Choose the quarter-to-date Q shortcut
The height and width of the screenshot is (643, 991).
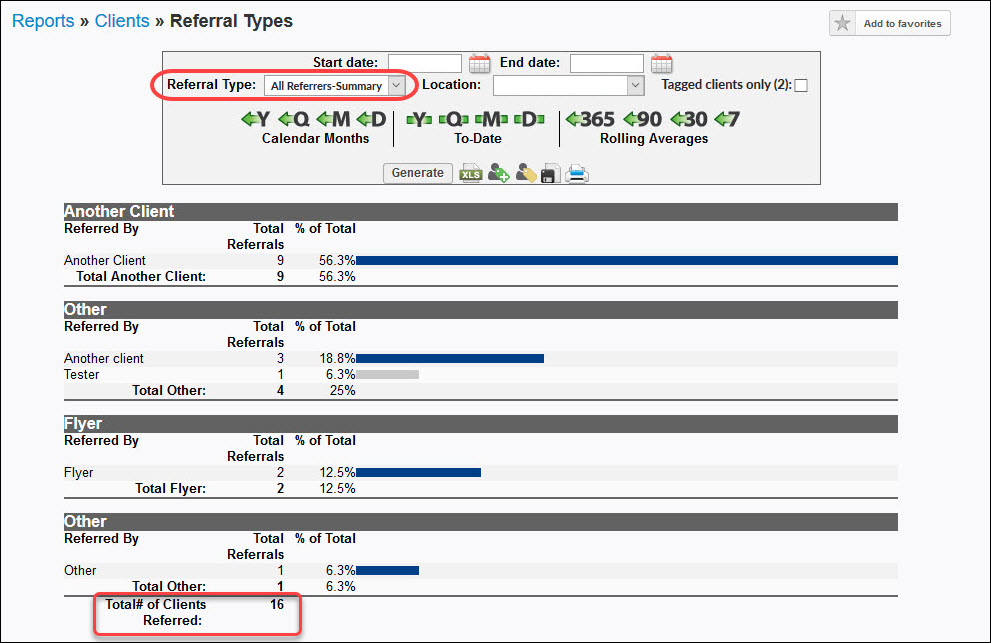click(x=454, y=119)
